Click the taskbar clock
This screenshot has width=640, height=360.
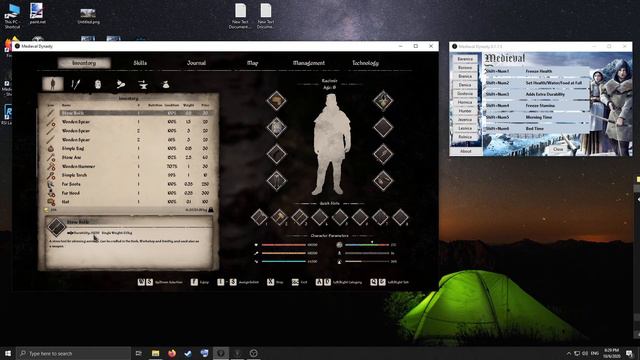coord(611,353)
